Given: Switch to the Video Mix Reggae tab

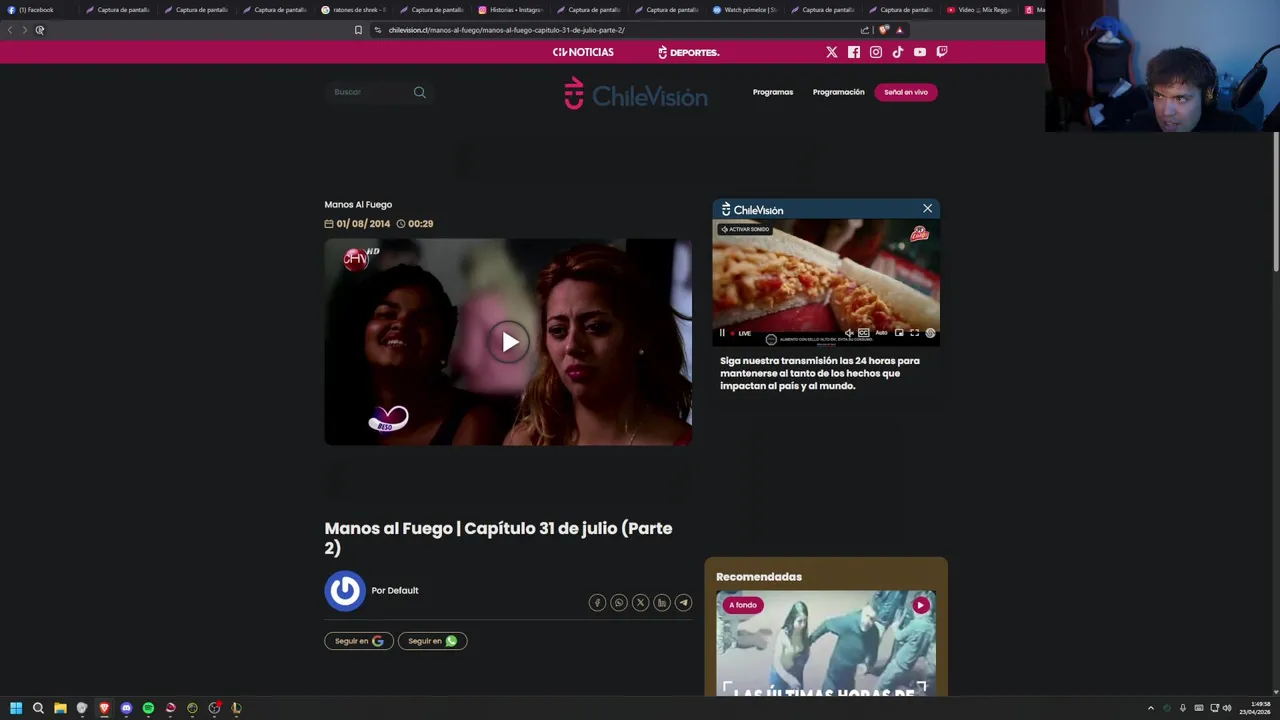Looking at the screenshot, I should click(x=980, y=10).
